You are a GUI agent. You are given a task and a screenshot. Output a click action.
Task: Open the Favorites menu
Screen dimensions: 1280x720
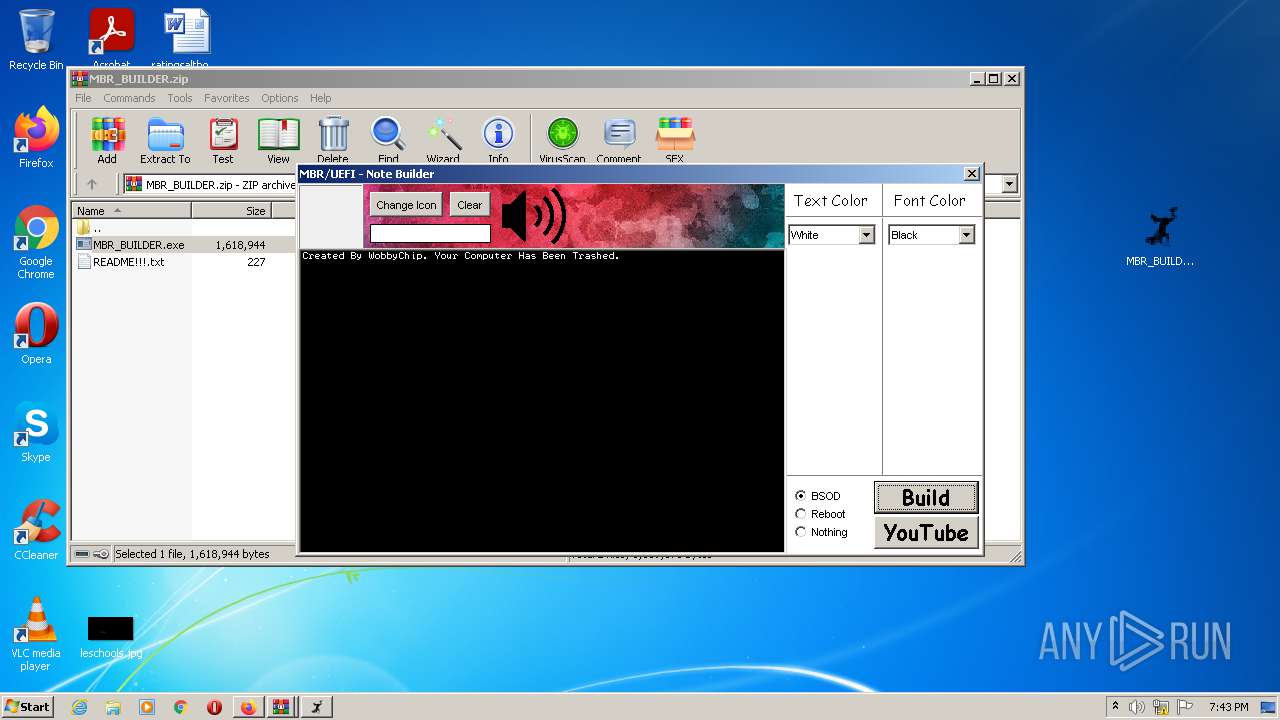[227, 98]
